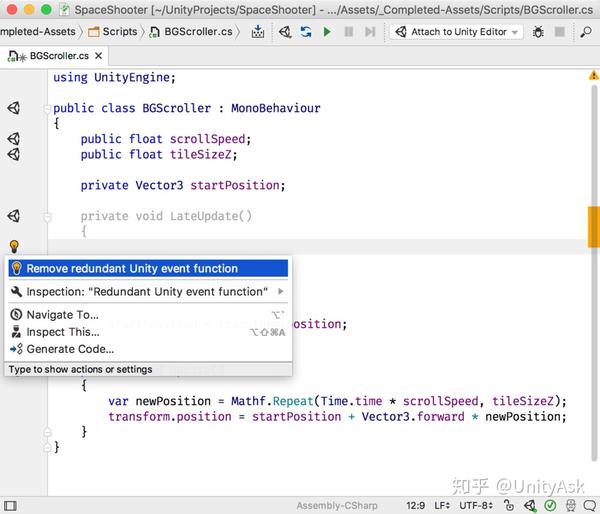
Task: Click the warning triangle at editor top right
Action: [593, 75]
